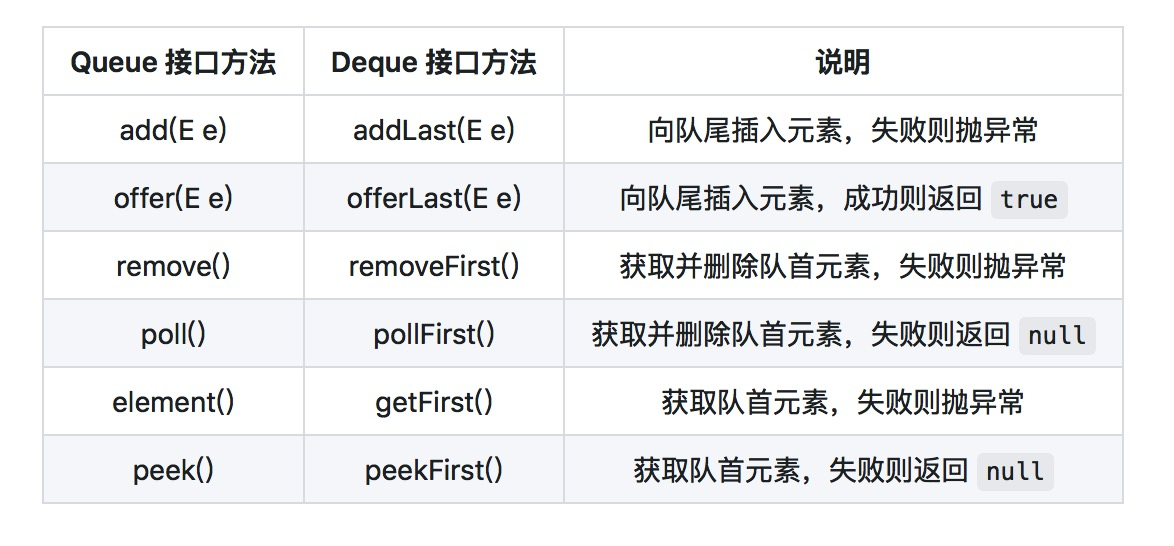Click the "true" inline code tag

point(1029,199)
